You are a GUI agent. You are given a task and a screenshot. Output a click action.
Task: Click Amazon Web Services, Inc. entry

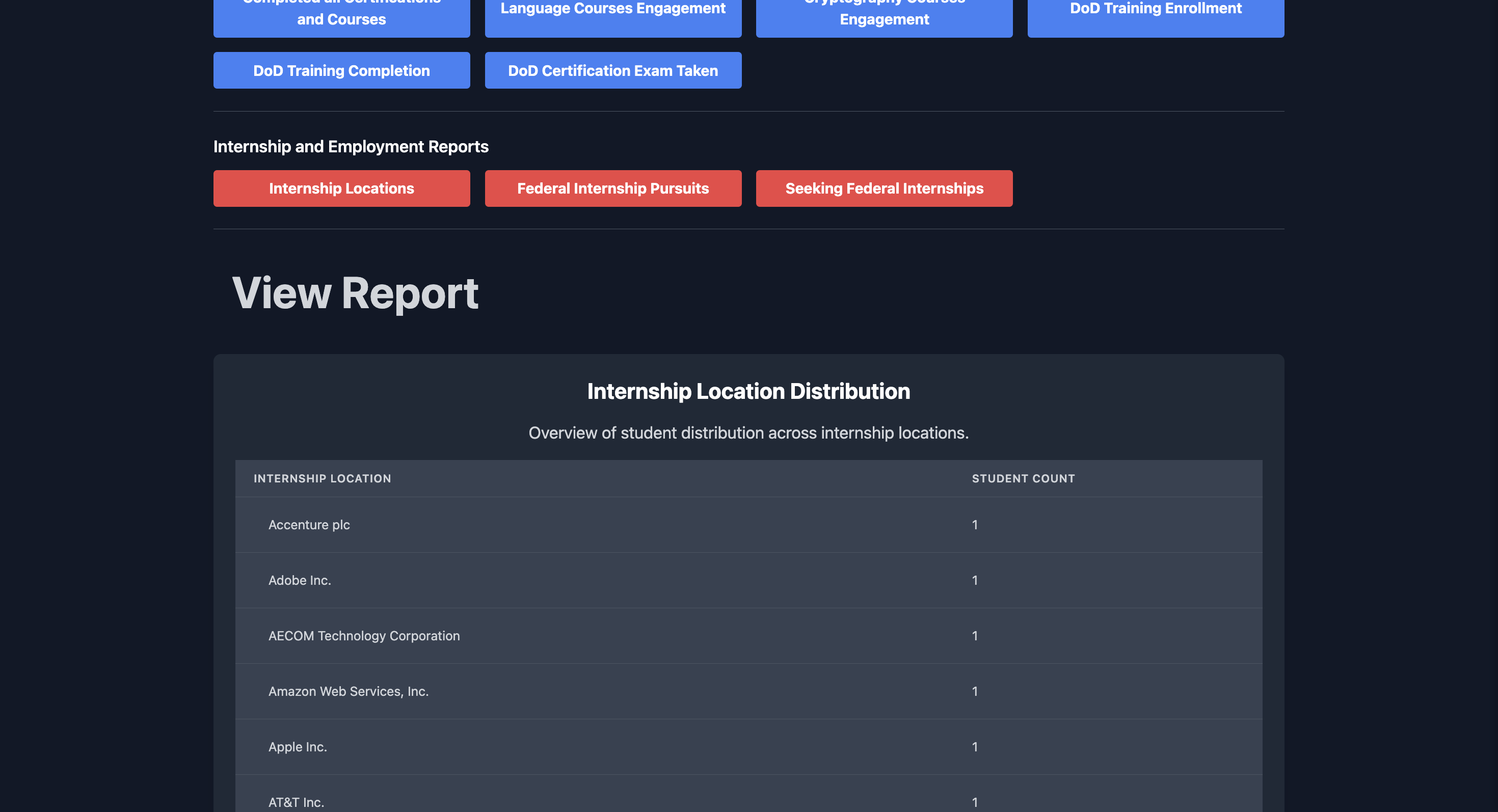tap(349, 691)
